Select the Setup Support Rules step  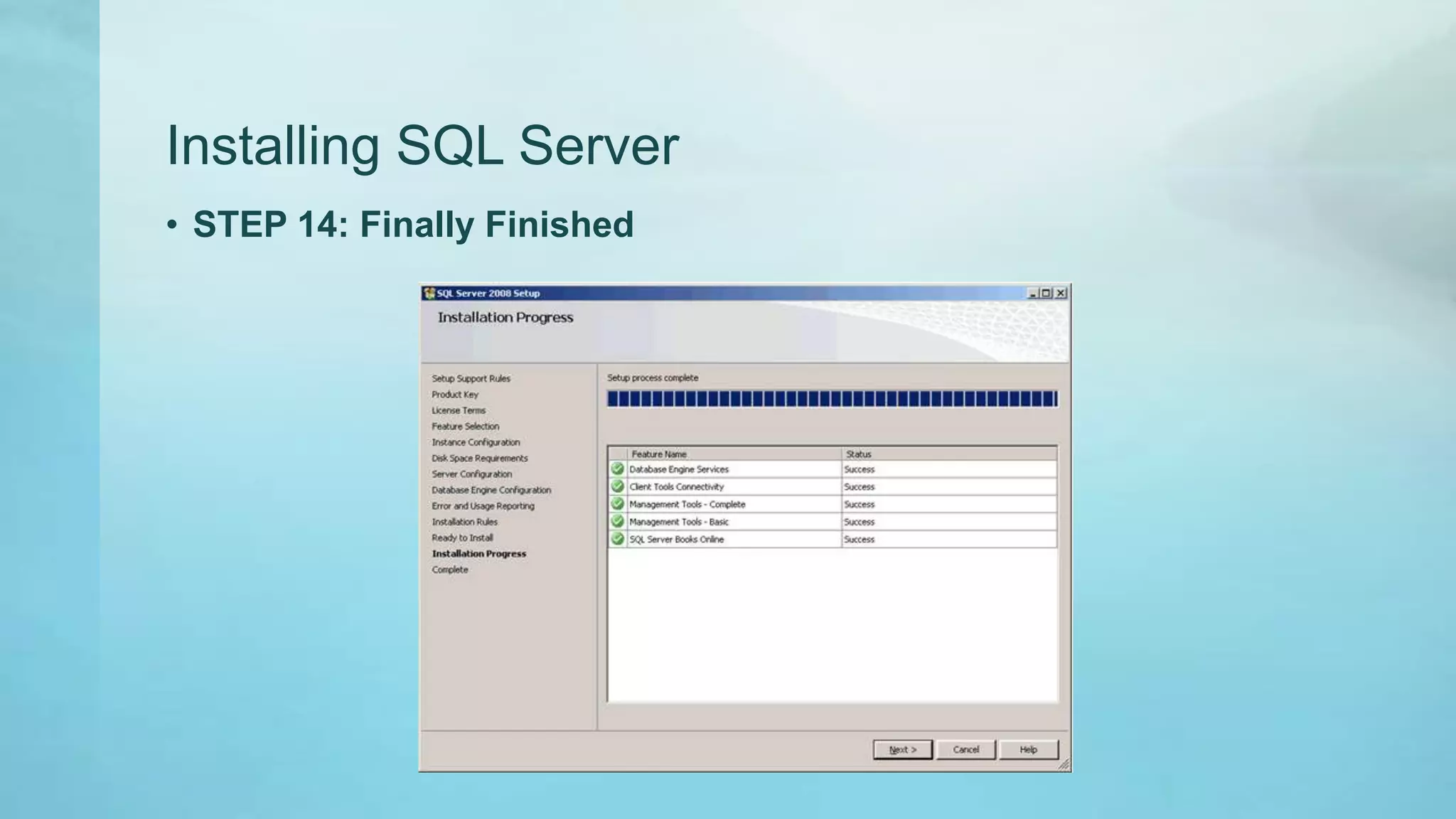point(471,378)
